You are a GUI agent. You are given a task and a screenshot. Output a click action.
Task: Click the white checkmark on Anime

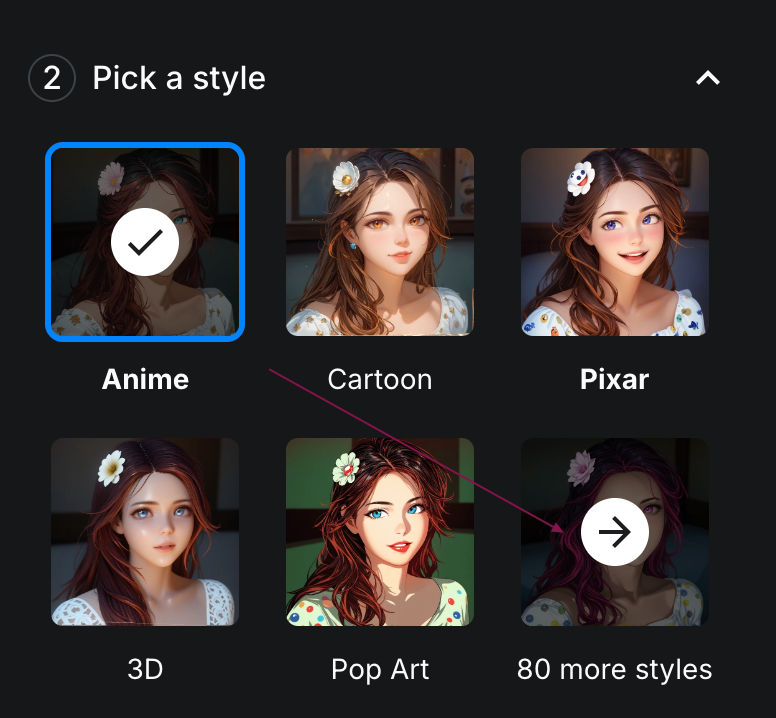point(145,242)
